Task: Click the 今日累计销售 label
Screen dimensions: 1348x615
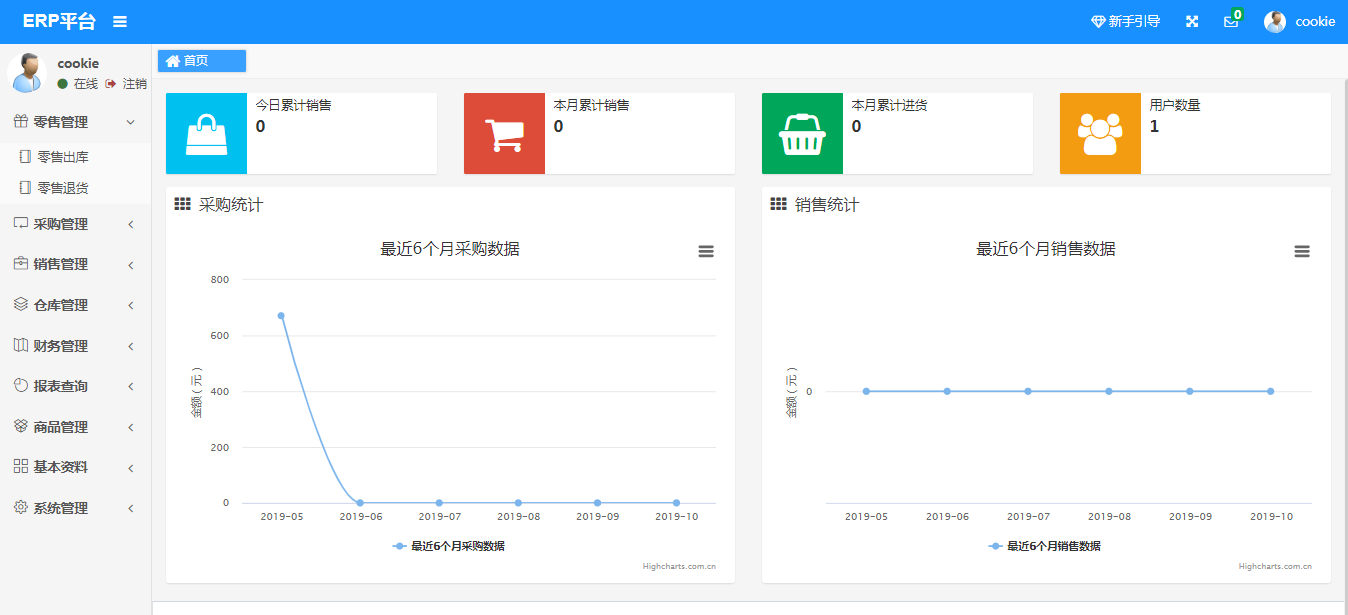Action: click(293, 105)
